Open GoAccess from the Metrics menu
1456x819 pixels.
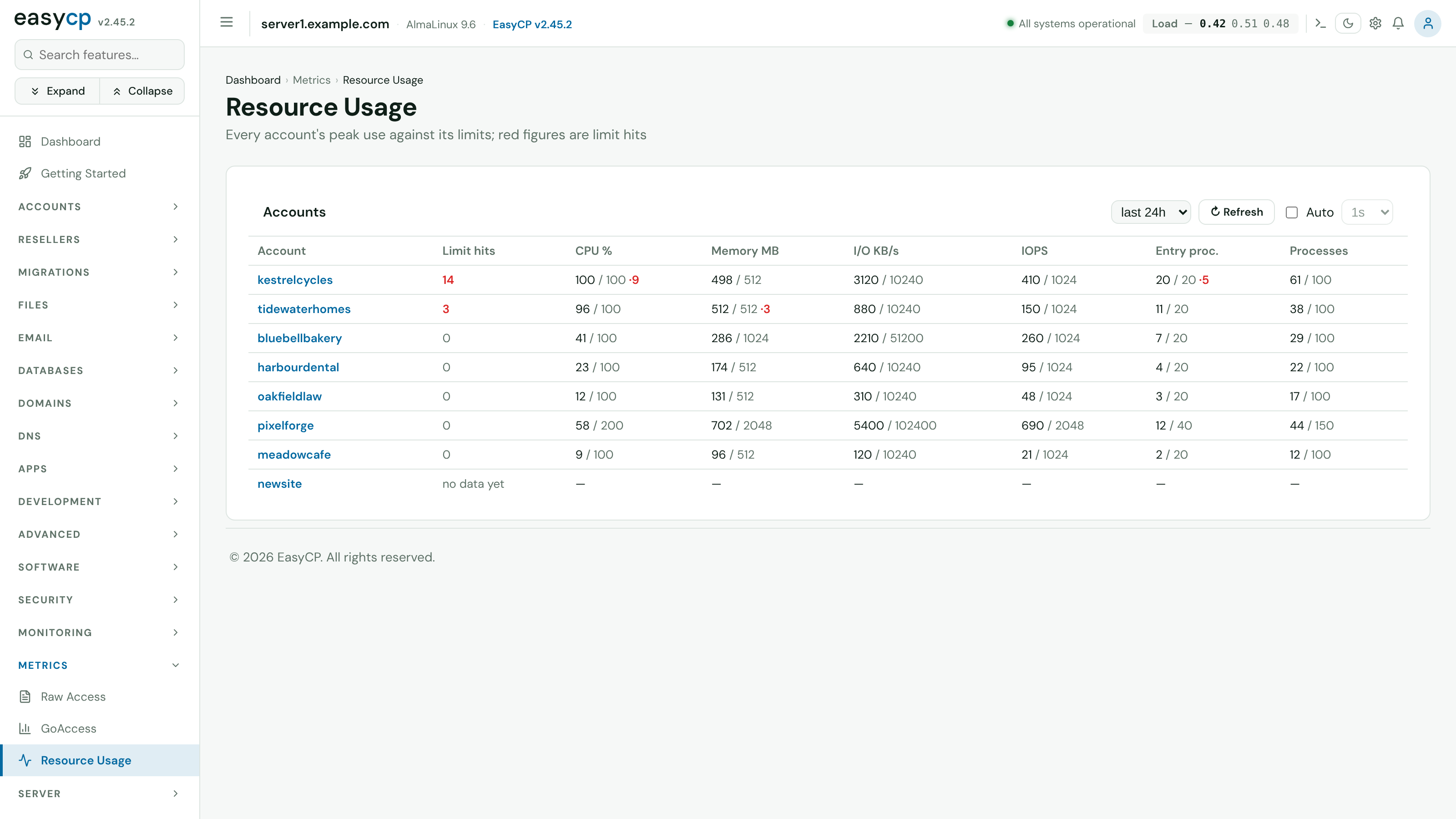point(100,728)
